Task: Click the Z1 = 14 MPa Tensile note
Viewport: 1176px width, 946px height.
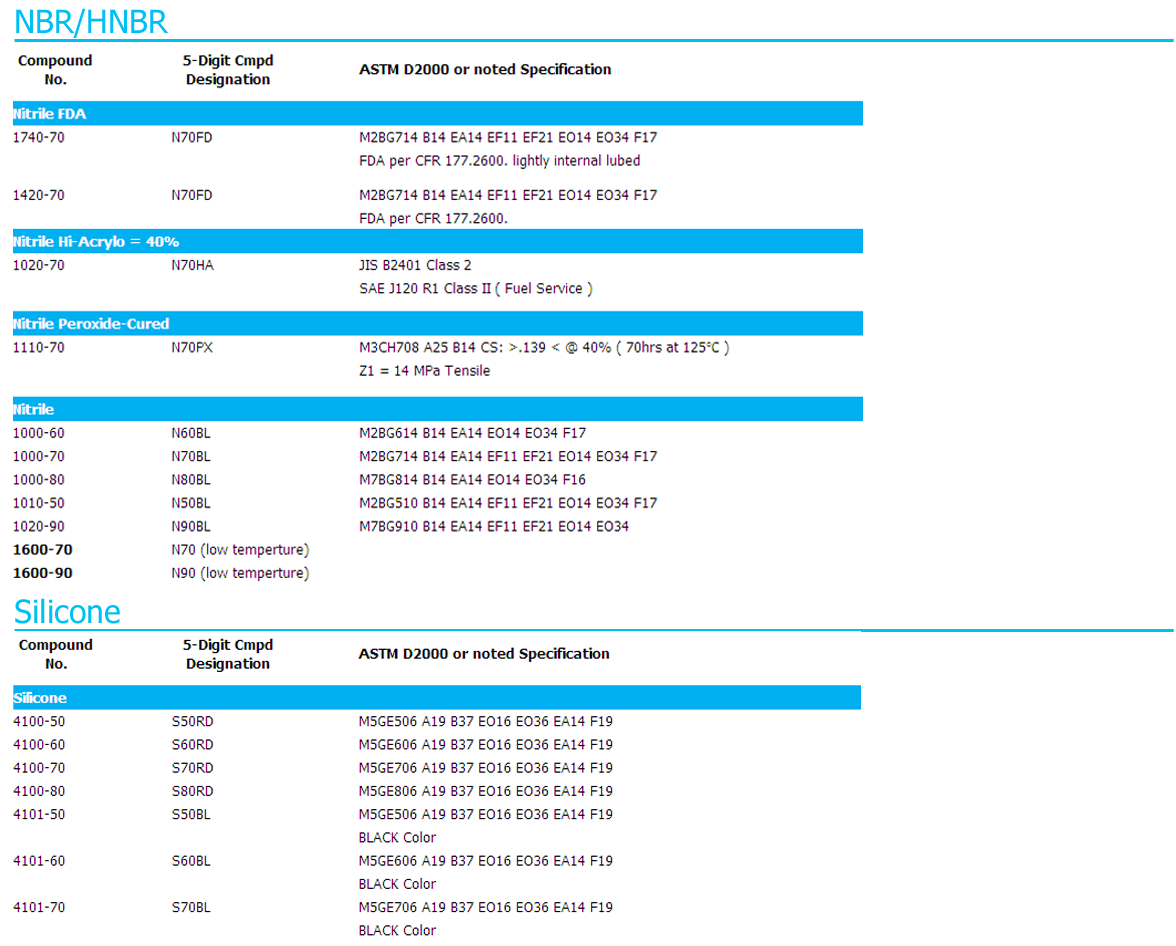Action: (x=424, y=371)
